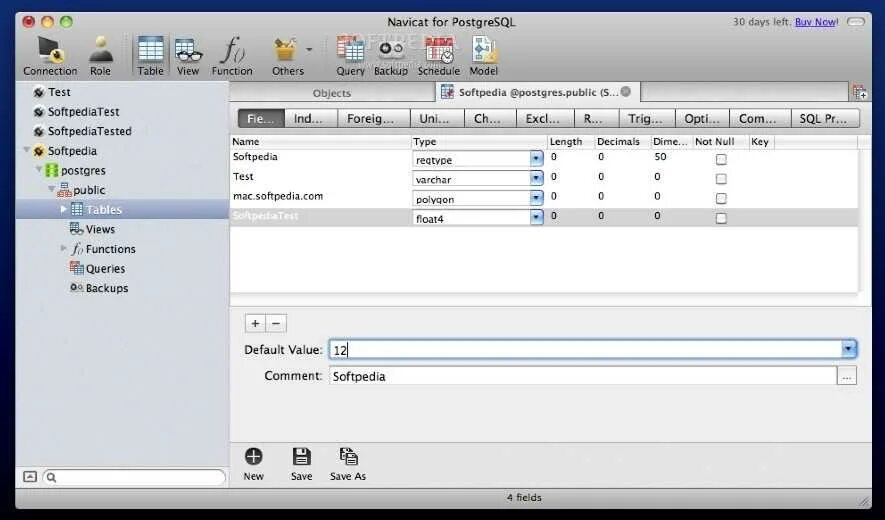Screen dimensions: 885x520
Task: Click the sidebar toggle icon near search
Action: pyautogui.click(x=30, y=477)
